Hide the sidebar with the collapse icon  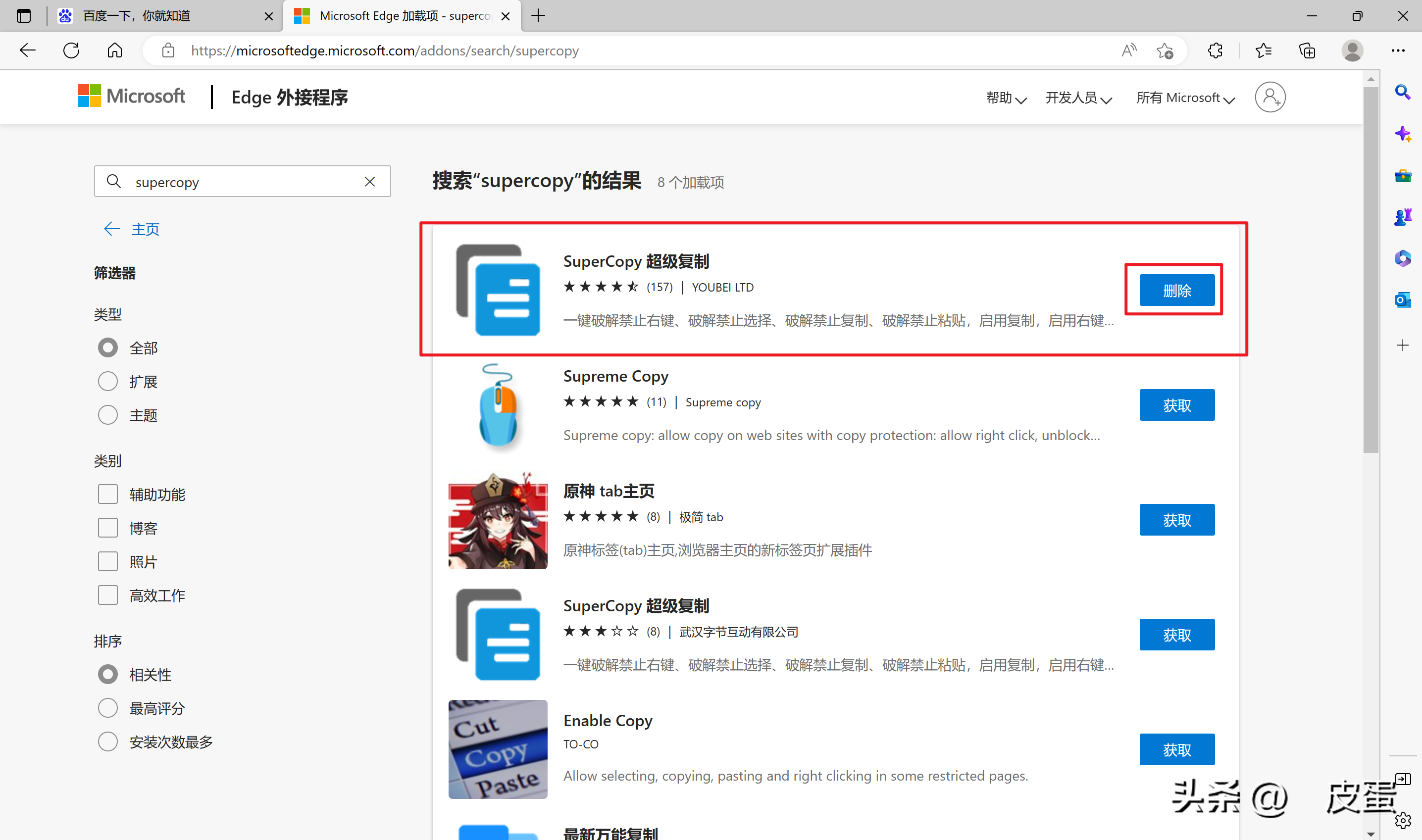[1403, 779]
